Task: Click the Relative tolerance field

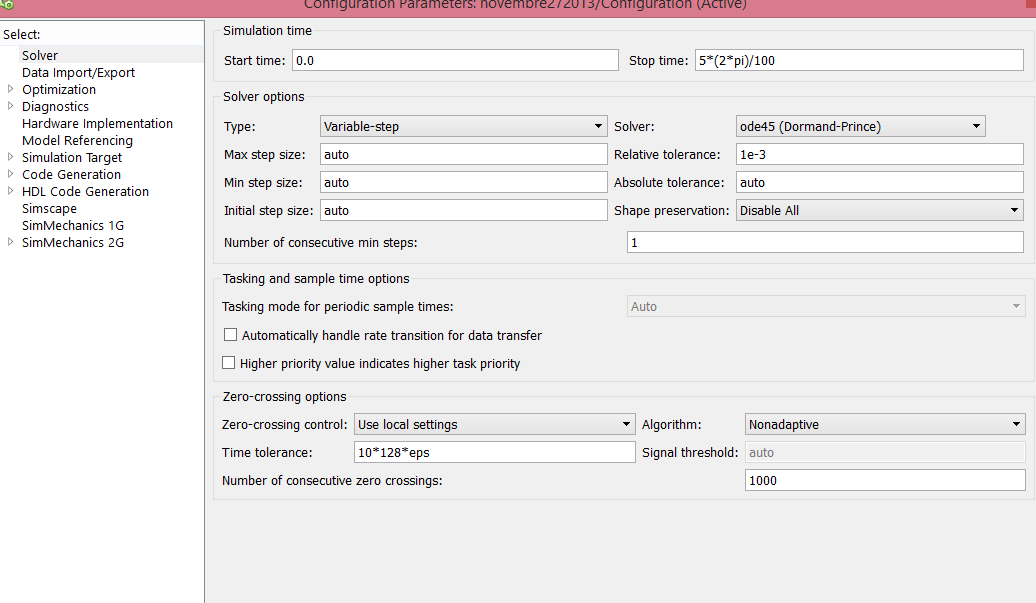Action: 878,154
